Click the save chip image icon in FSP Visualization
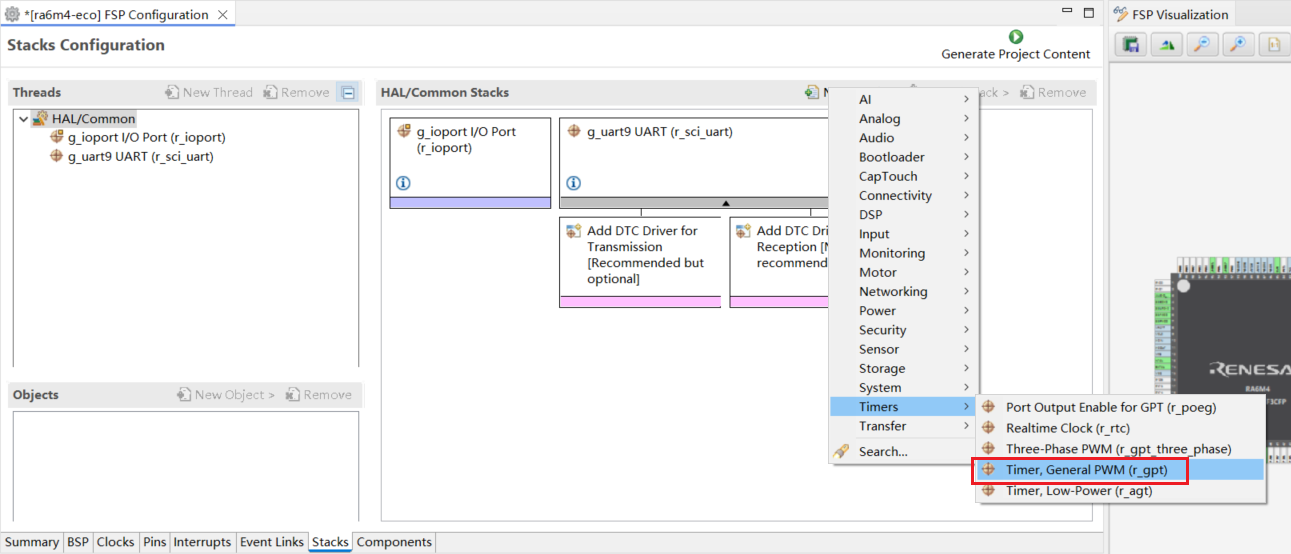This screenshot has width=1291, height=554. click(1131, 44)
